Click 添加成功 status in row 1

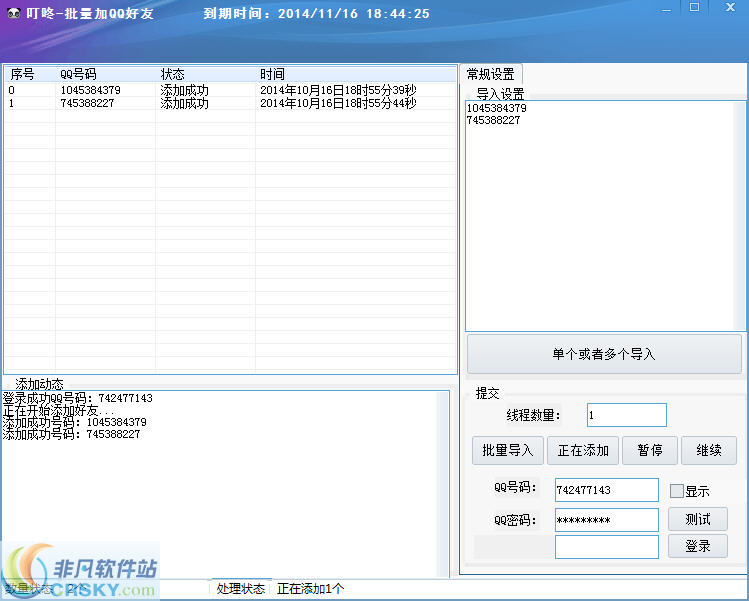(x=184, y=103)
